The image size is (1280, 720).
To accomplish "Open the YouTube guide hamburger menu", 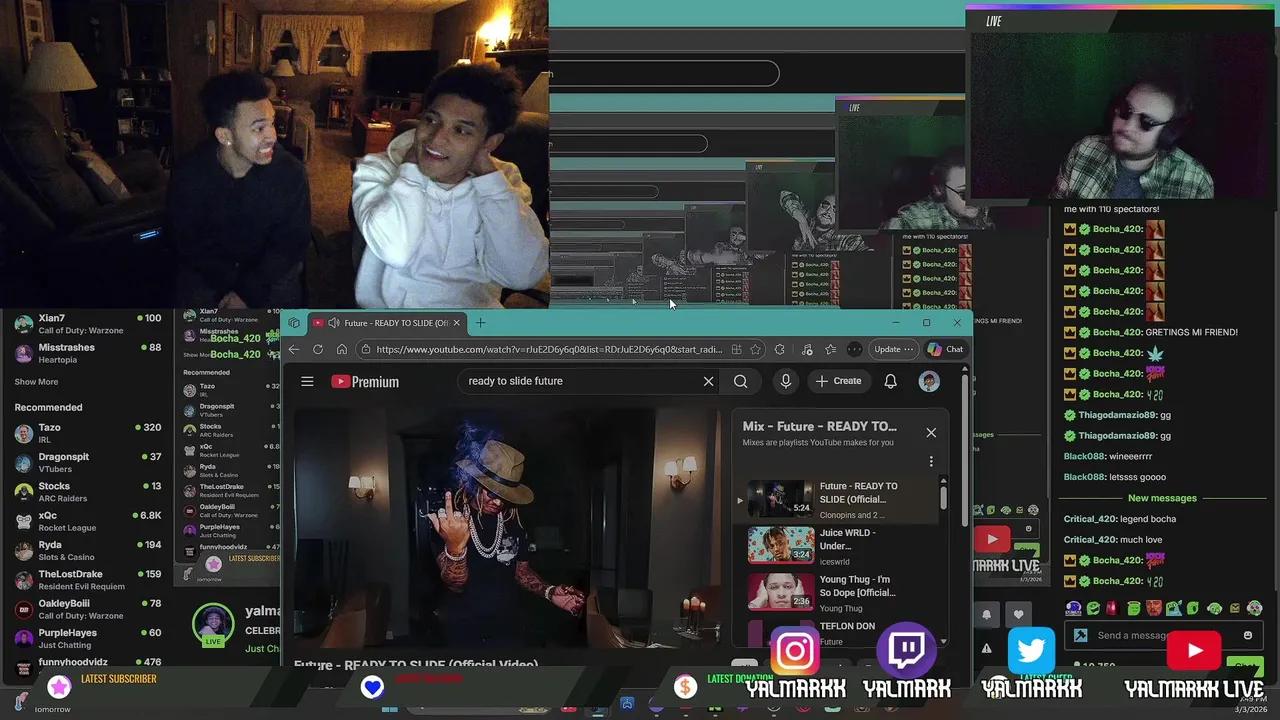I will click(307, 381).
